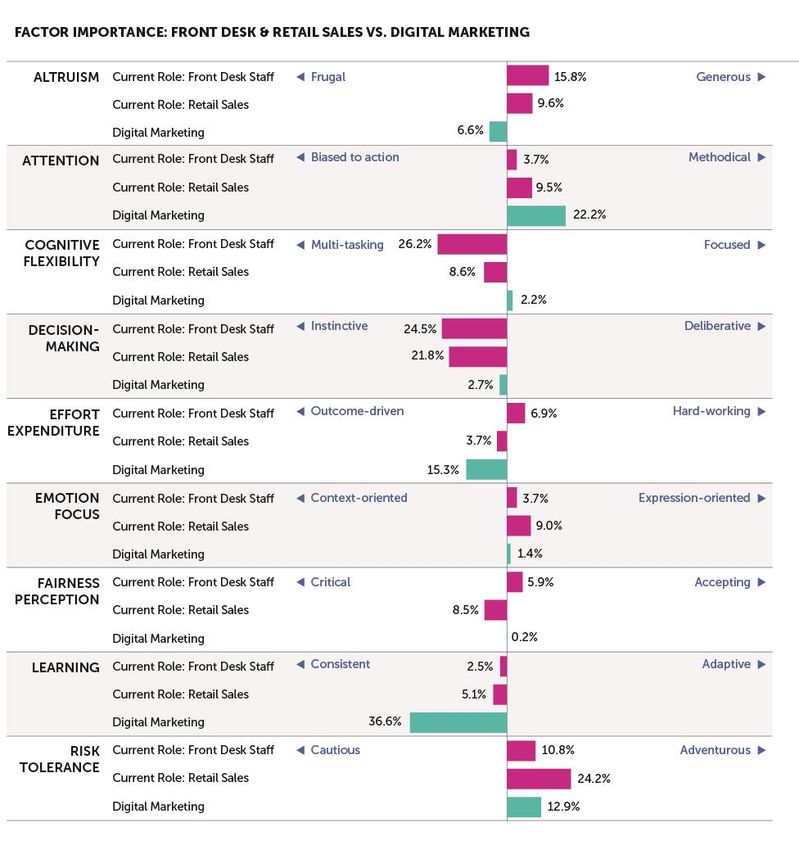
Task: Click the left arrow beside Frugal
Action: [300, 77]
